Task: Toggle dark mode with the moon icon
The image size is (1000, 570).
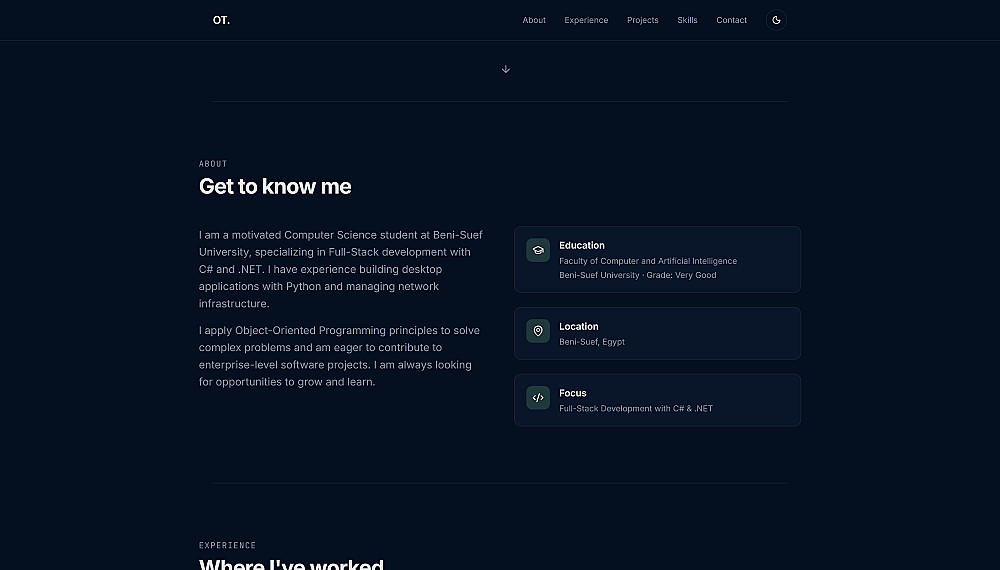Action: coord(776,20)
